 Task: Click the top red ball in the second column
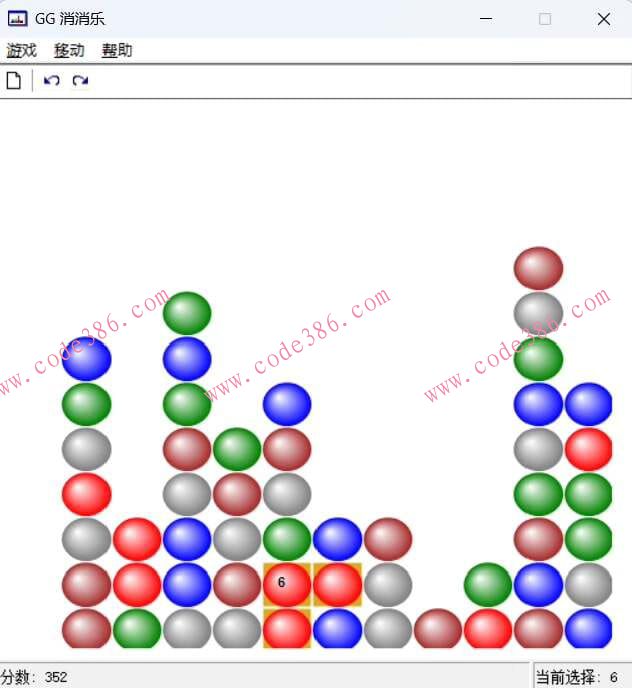click(x=137, y=539)
